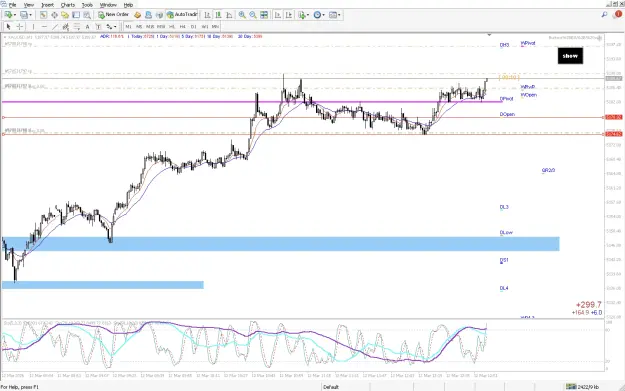Tile the chart windows
This screenshot has width=625, height=391.
pos(264,15)
